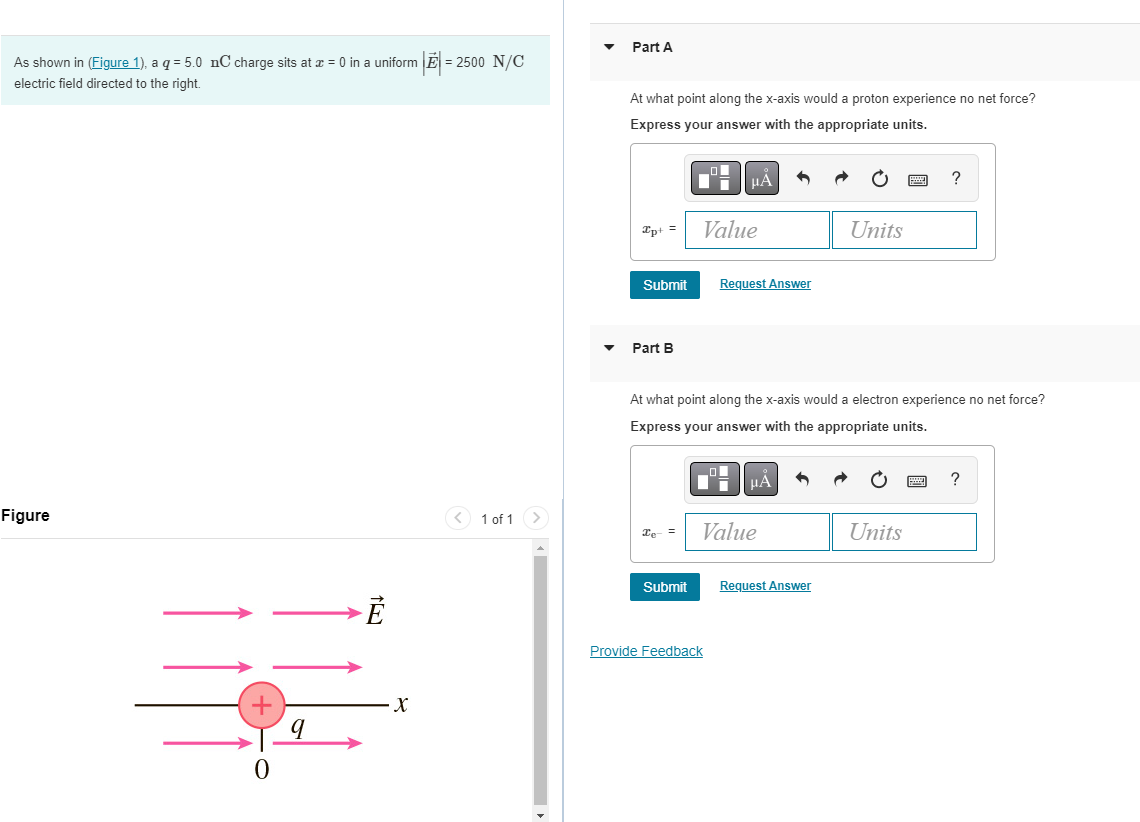Redo entry using Part A redo arrow
1140x822 pixels.
(840, 177)
